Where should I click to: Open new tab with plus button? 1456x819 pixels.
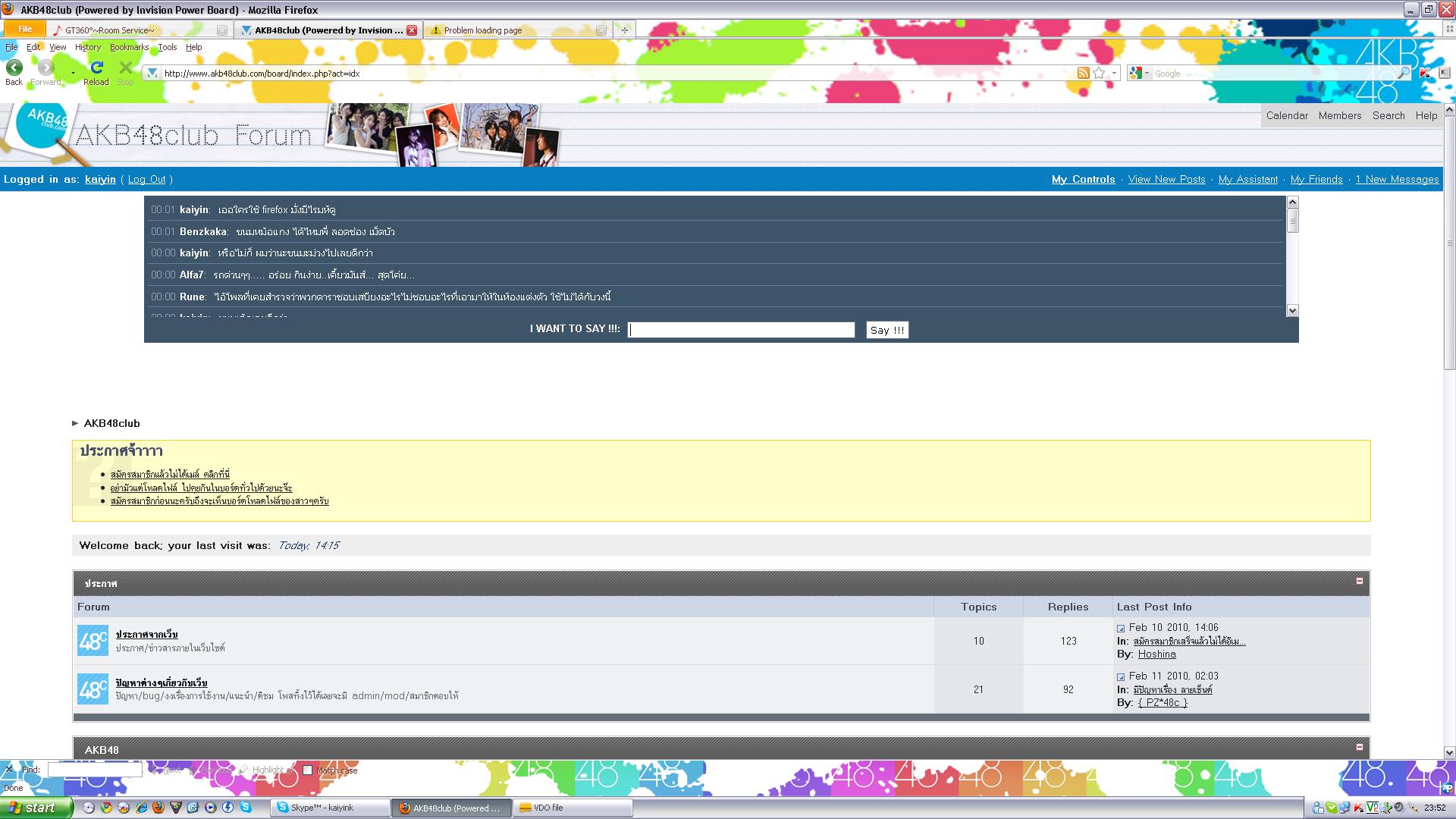(624, 30)
